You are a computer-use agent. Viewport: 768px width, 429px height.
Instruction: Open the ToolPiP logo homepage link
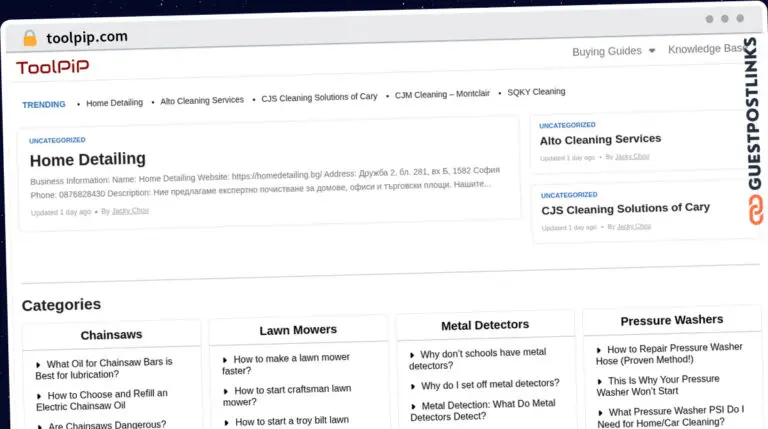click(x=52, y=67)
